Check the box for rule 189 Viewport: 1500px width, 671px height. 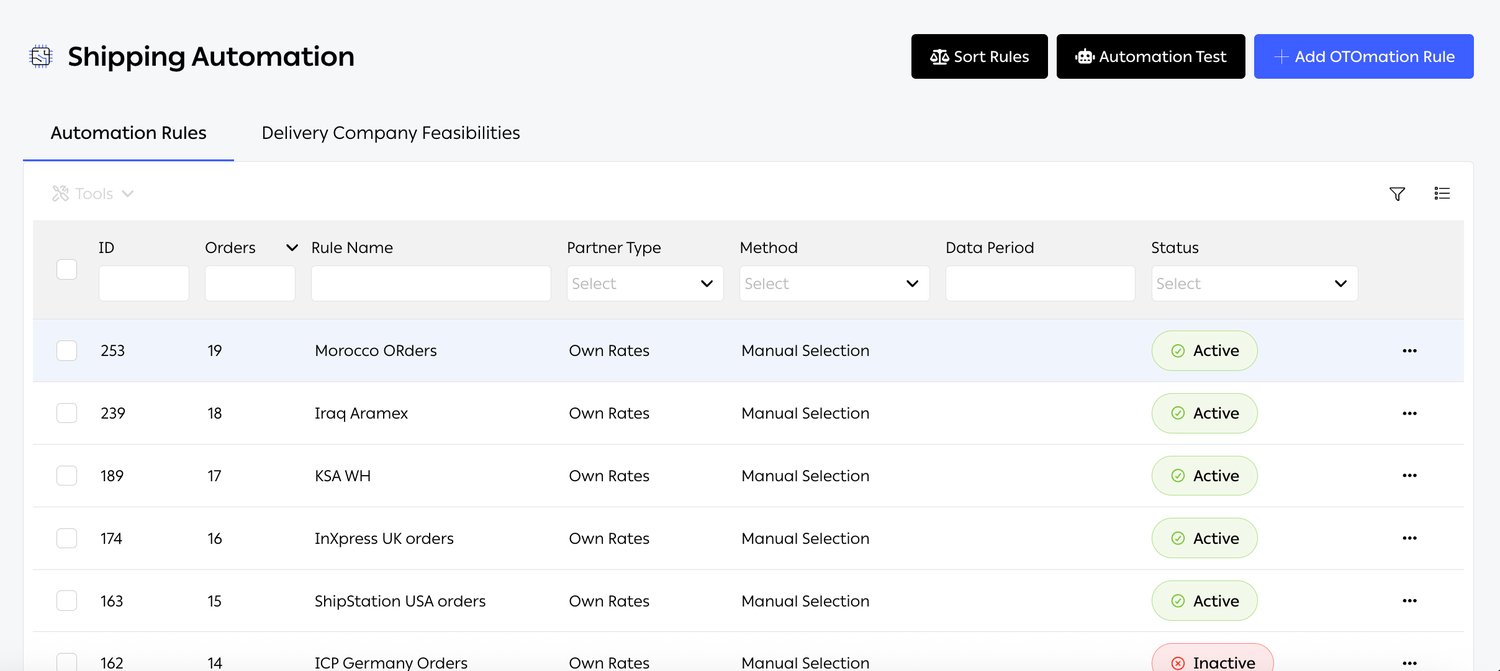click(67, 476)
